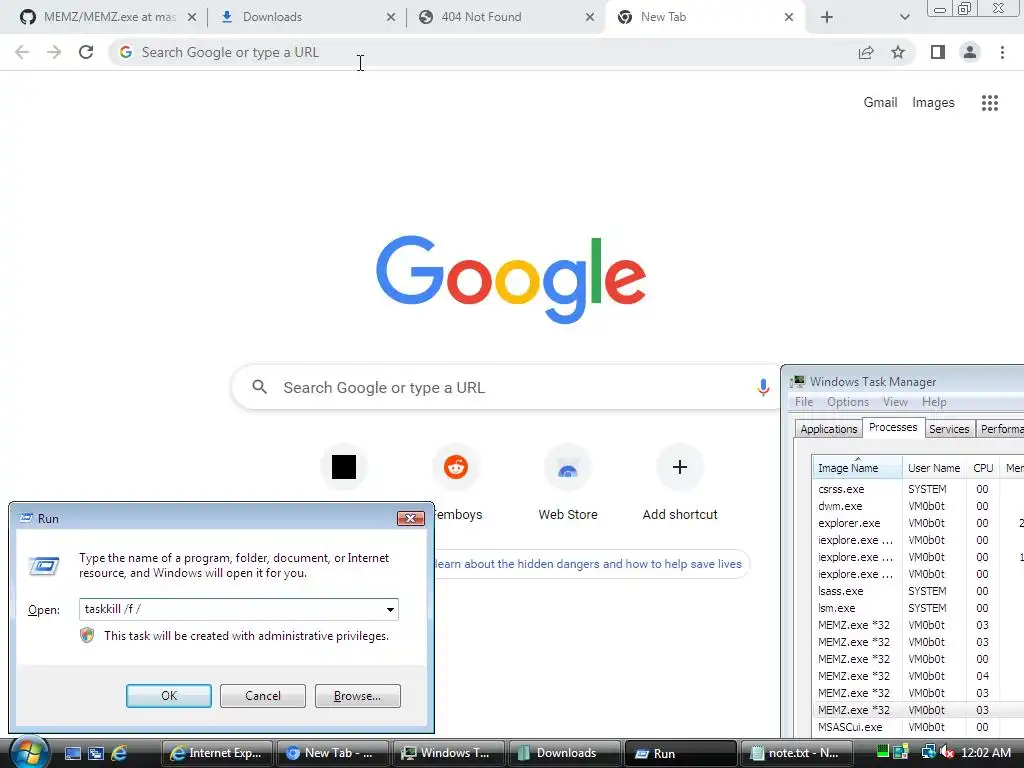This screenshot has height=768, width=1024.
Task: Switch to Internet Explorer taskbar button
Action: point(217,753)
